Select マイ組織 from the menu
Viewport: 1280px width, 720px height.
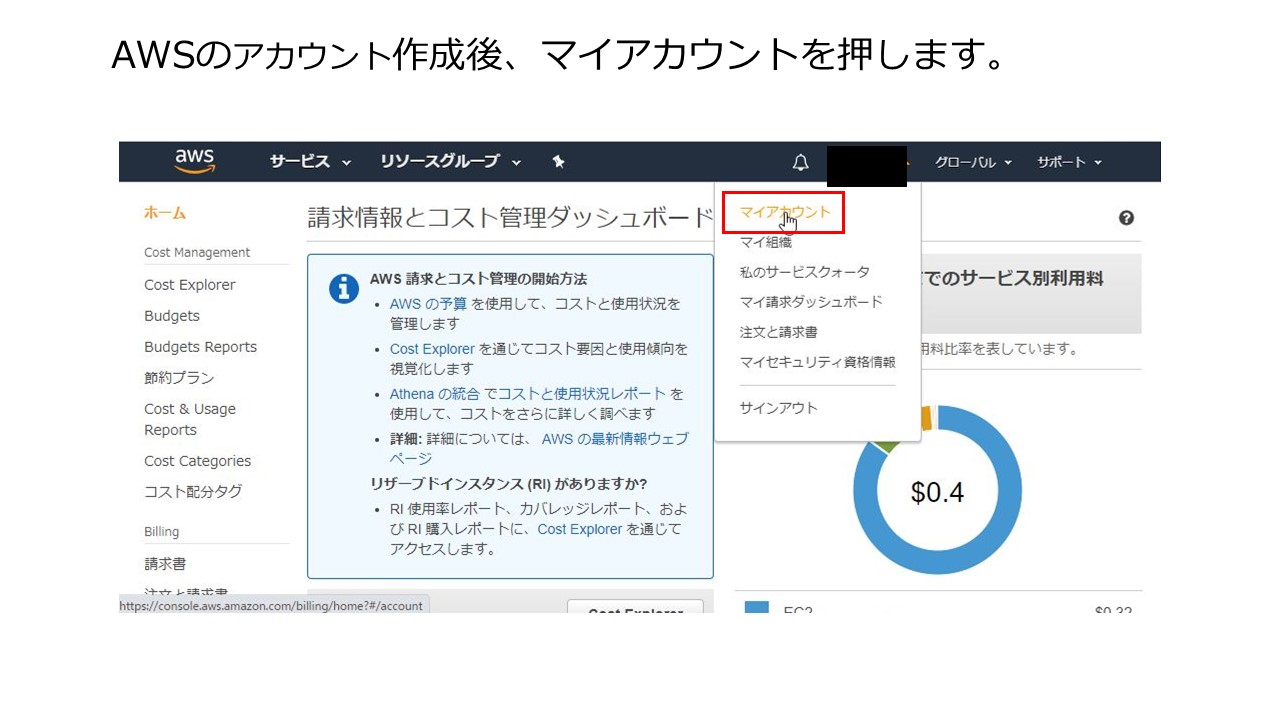coord(765,242)
